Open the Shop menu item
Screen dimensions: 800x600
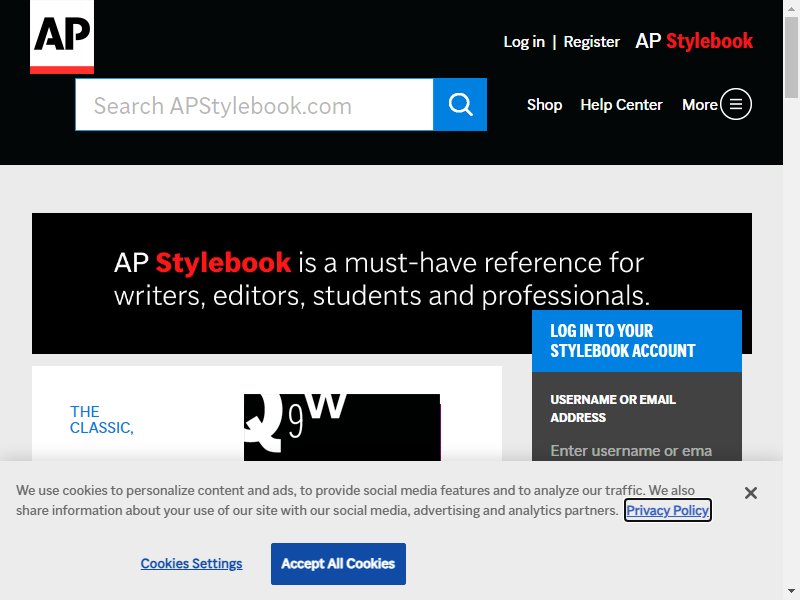[x=544, y=105]
